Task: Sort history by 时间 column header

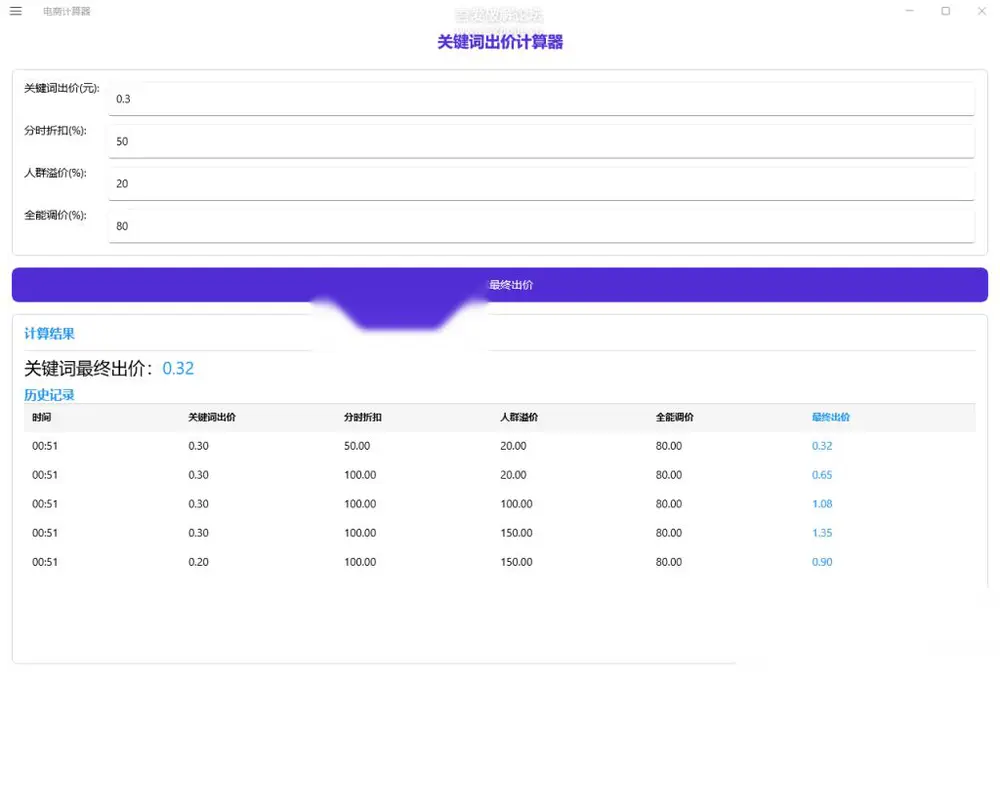Action: click(x=41, y=417)
